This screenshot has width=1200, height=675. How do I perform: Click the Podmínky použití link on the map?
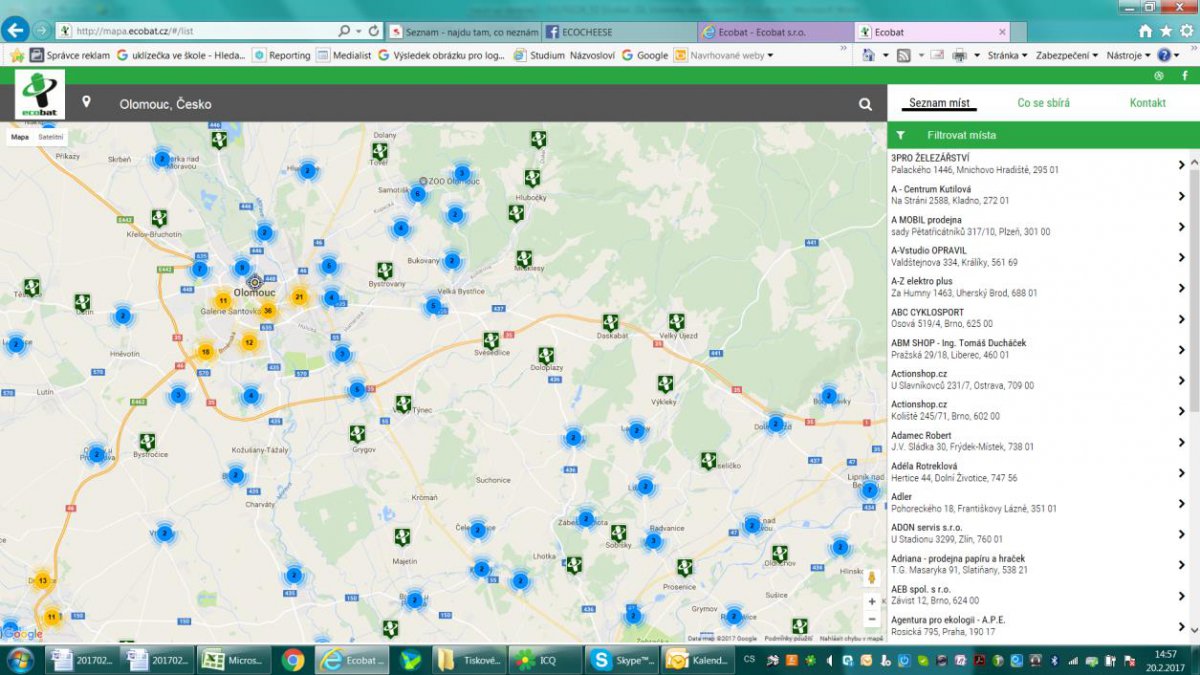(x=788, y=638)
